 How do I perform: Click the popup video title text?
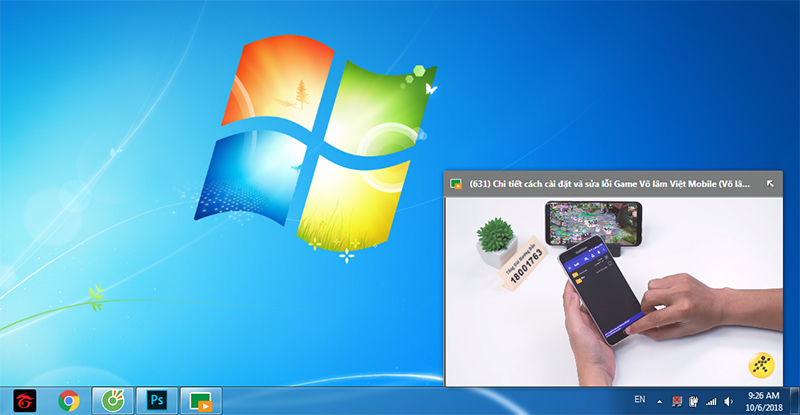[610, 184]
